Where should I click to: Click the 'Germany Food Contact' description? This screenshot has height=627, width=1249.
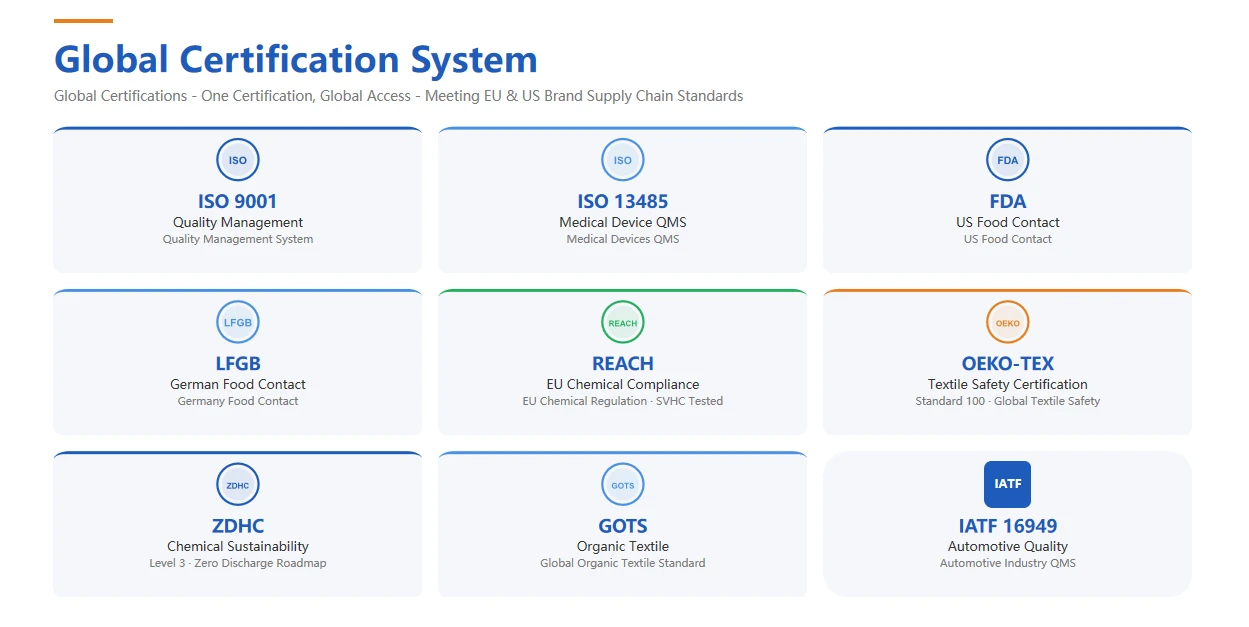click(x=238, y=401)
